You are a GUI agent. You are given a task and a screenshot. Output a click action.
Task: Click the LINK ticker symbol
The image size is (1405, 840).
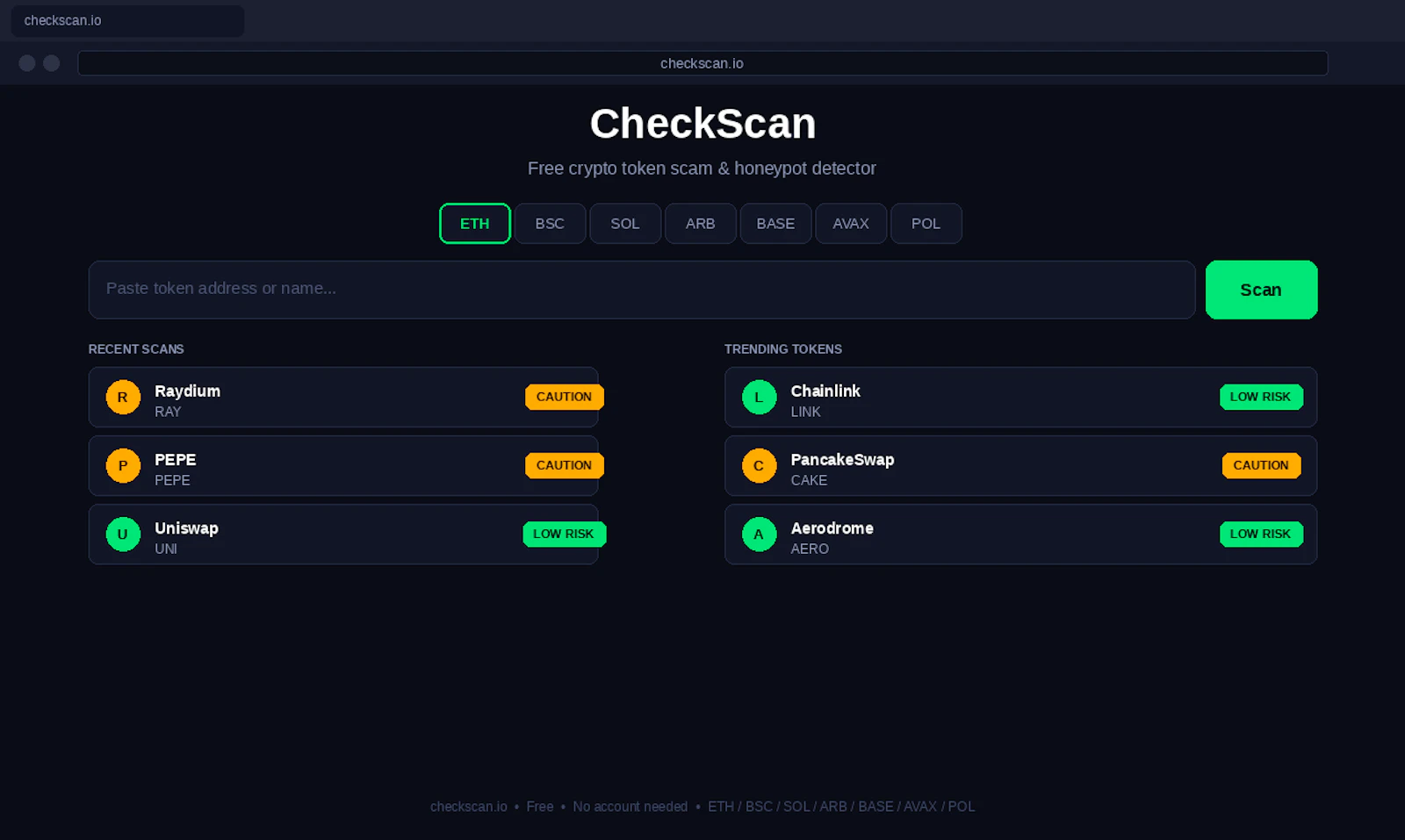(x=805, y=412)
